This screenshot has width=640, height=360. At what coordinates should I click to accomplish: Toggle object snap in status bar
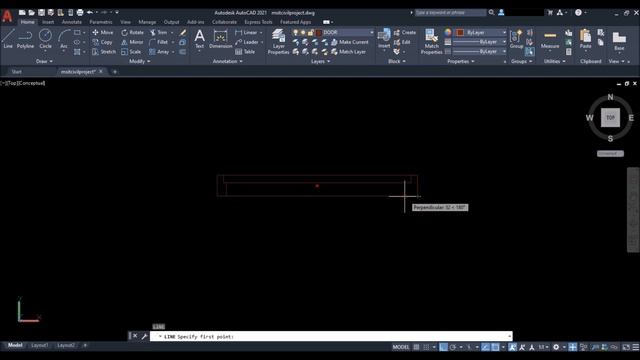495,347
